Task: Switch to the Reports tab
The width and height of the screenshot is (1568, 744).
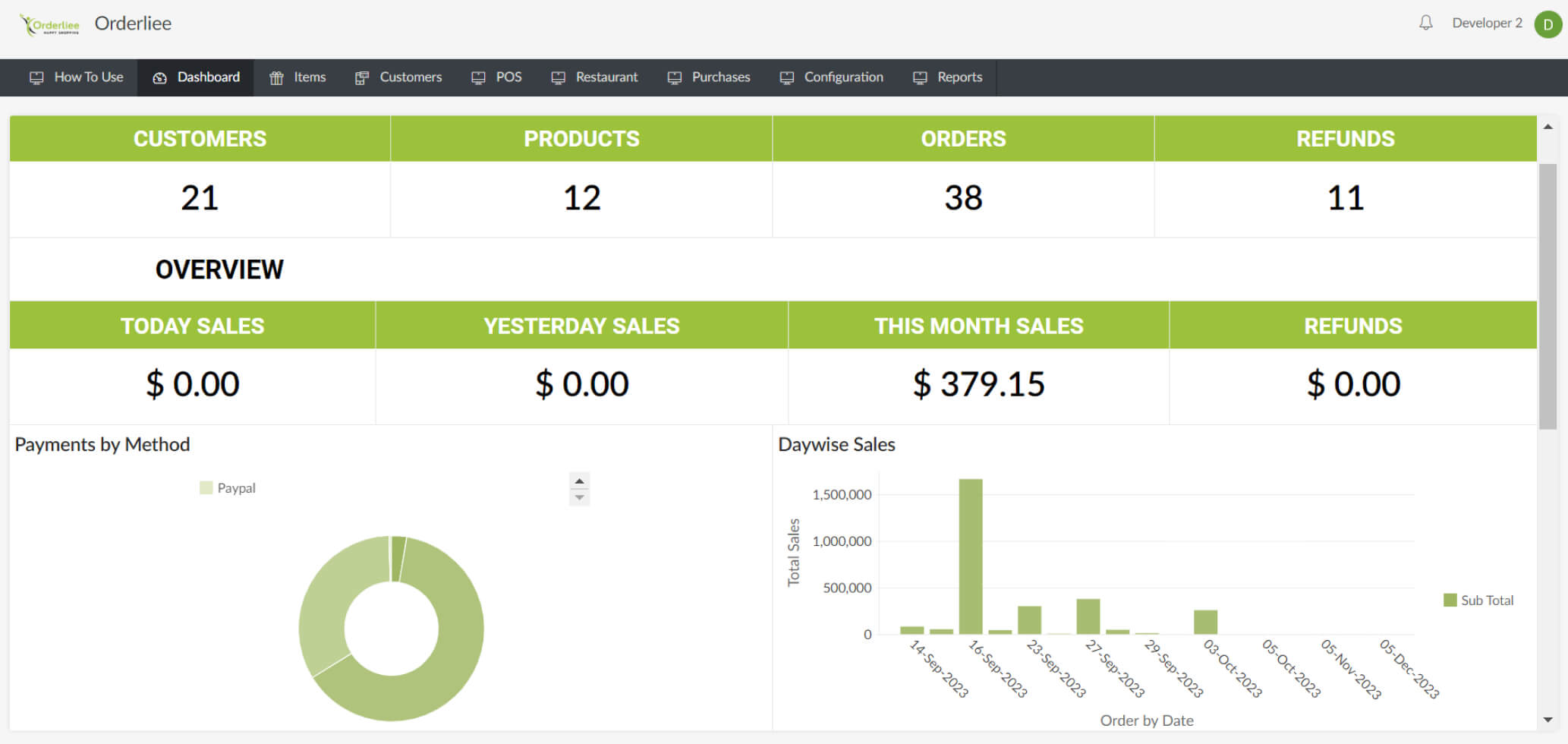Action: [x=947, y=77]
